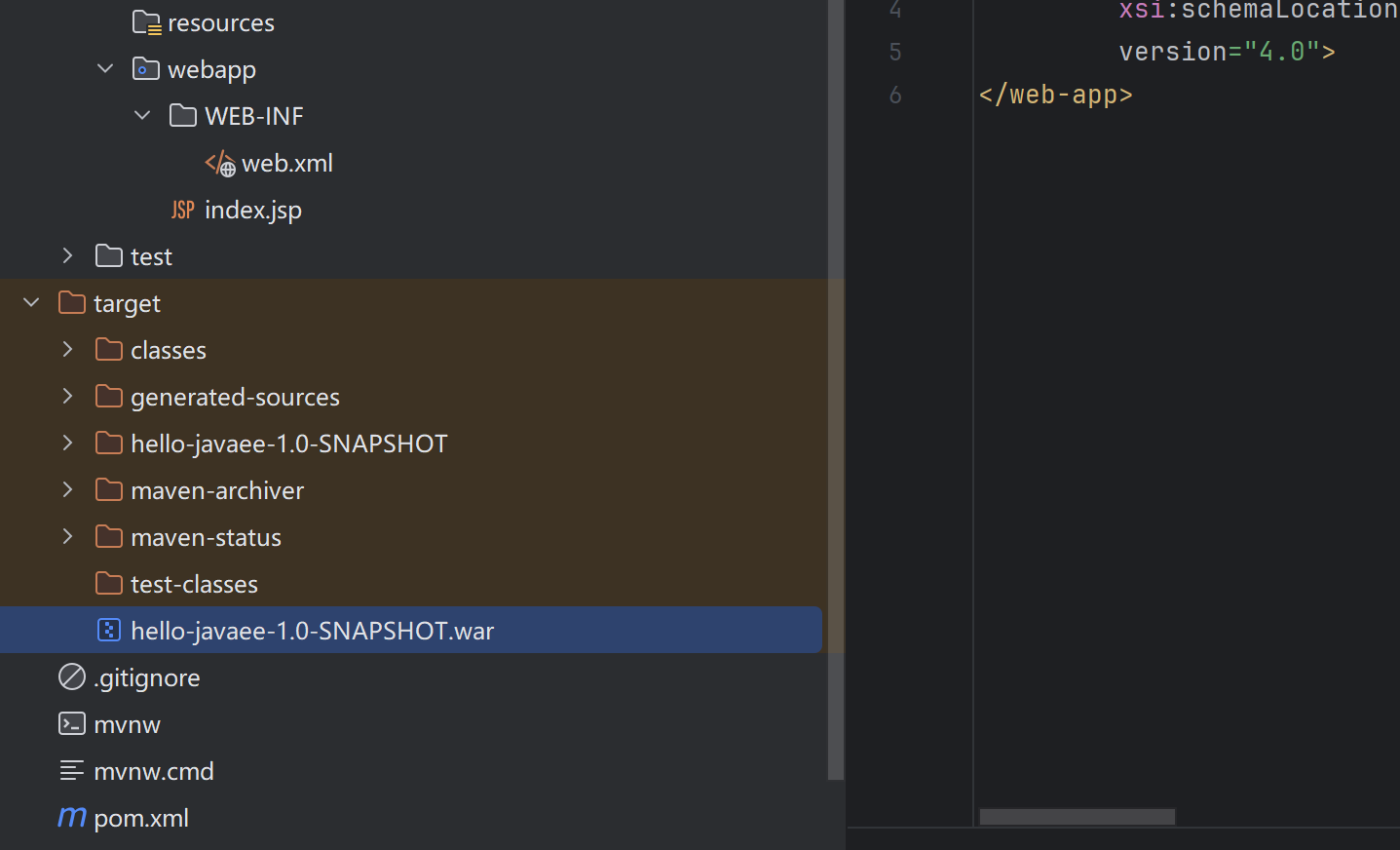The image size is (1400, 850).
Task: Click the Maven icon beside pom.xml
Action: 72,817
